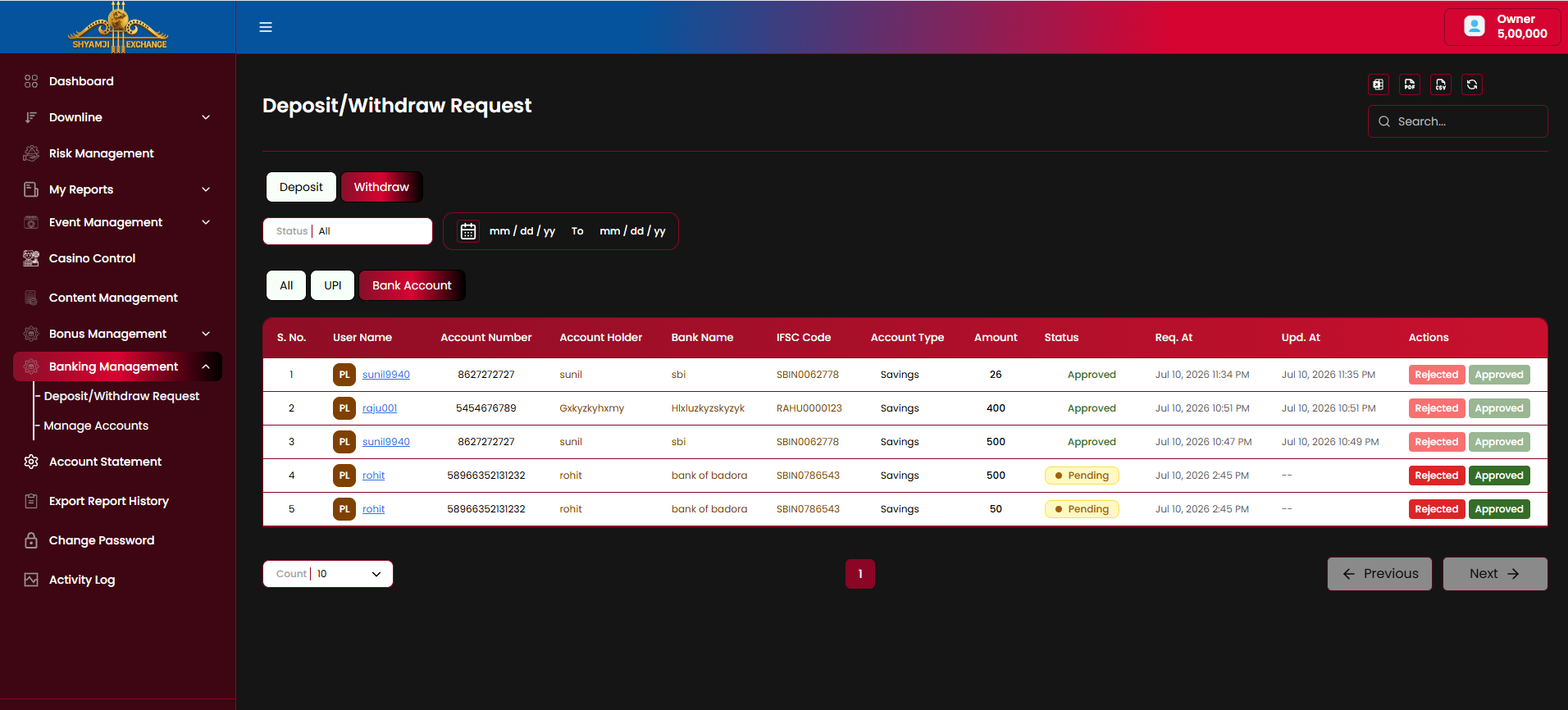Click Approved button in row 4
The width and height of the screenshot is (1568, 710).
pyautogui.click(x=1499, y=476)
